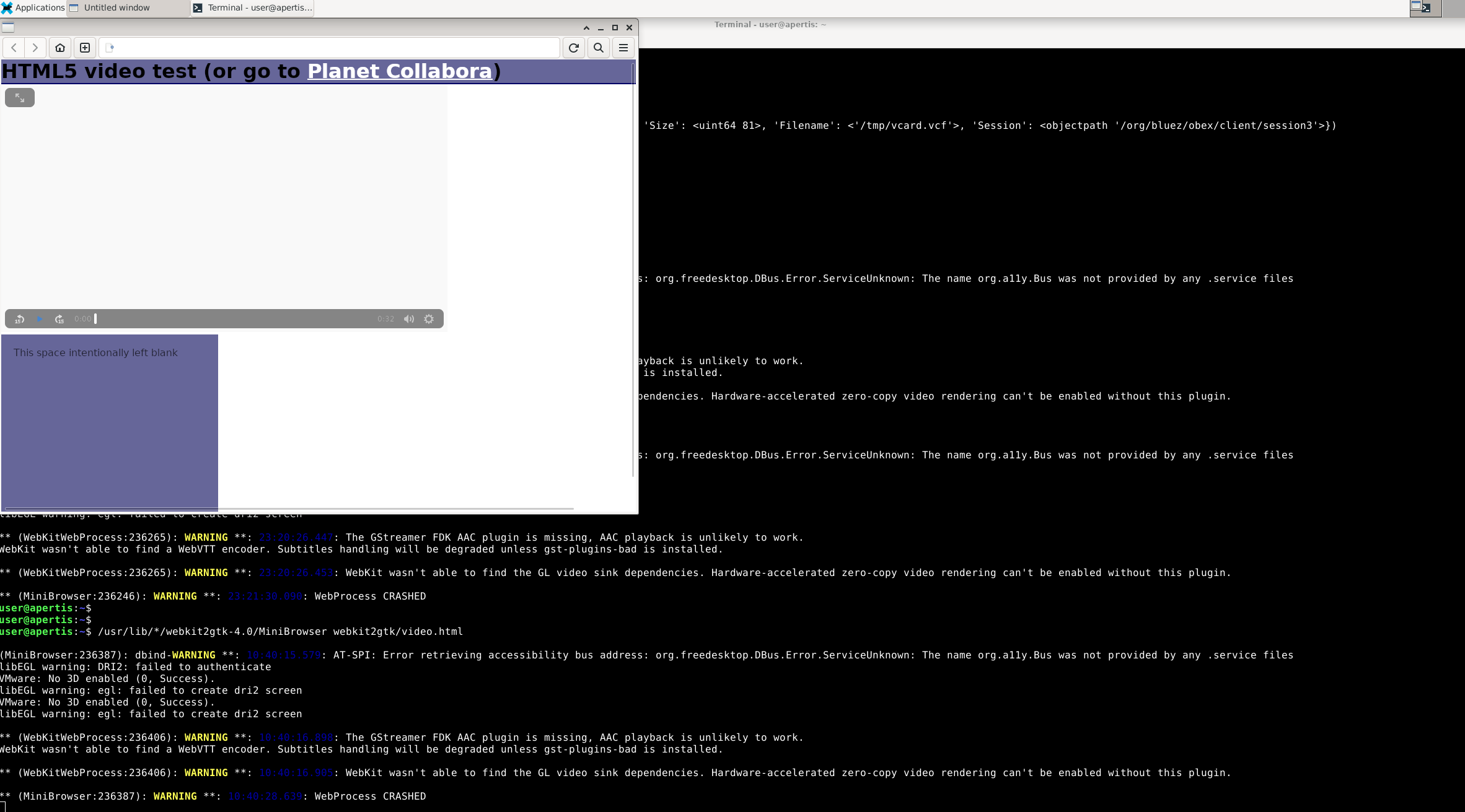The width and height of the screenshot is (1465, 812).
Task: Roll up the MiniBrowser window with up-arrow
Action: pos(586,28)
